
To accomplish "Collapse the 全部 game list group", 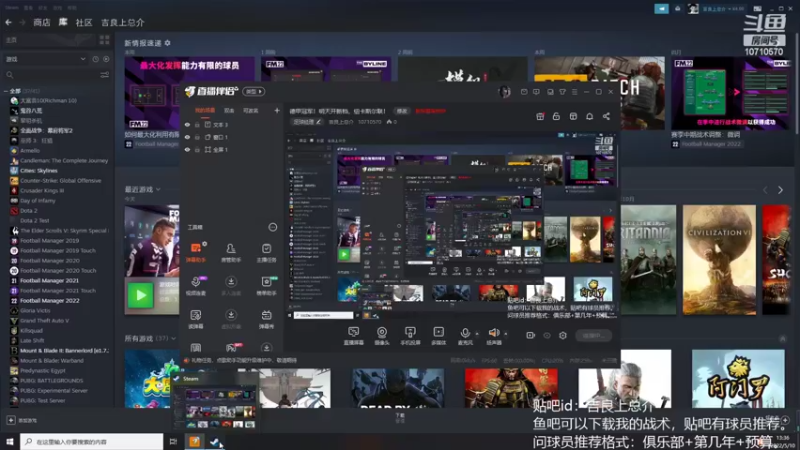I will (6, 91).
